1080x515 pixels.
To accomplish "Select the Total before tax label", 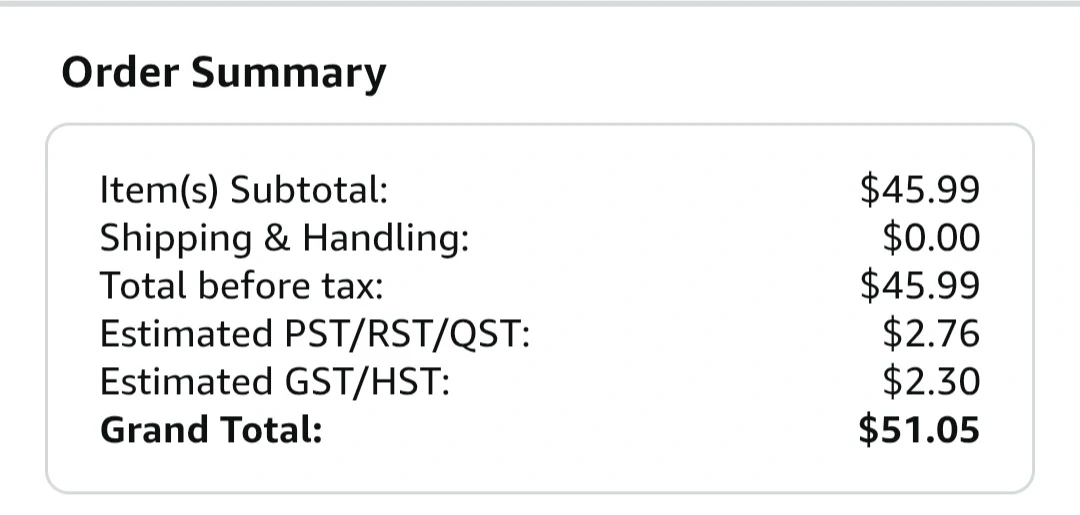I will pos(241,286).
